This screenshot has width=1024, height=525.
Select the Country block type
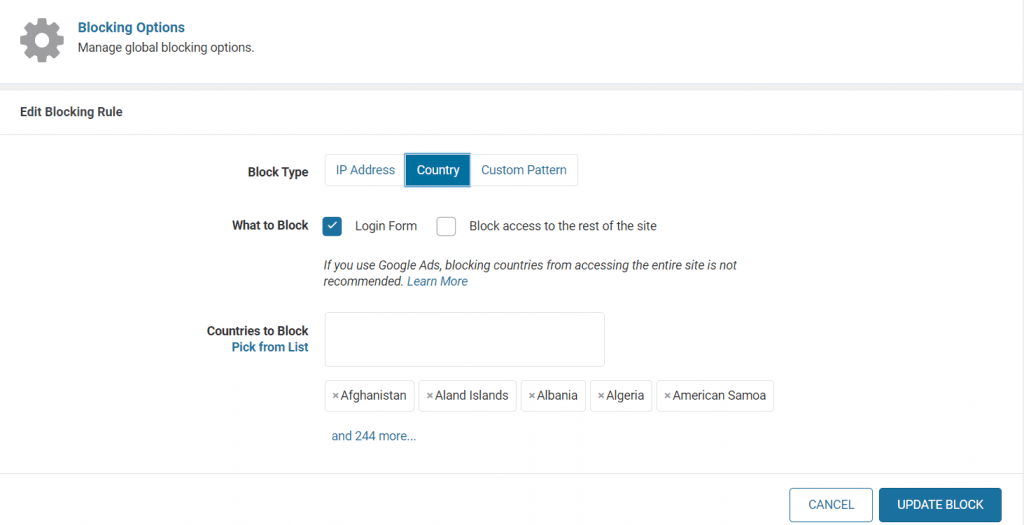(438, 170)
